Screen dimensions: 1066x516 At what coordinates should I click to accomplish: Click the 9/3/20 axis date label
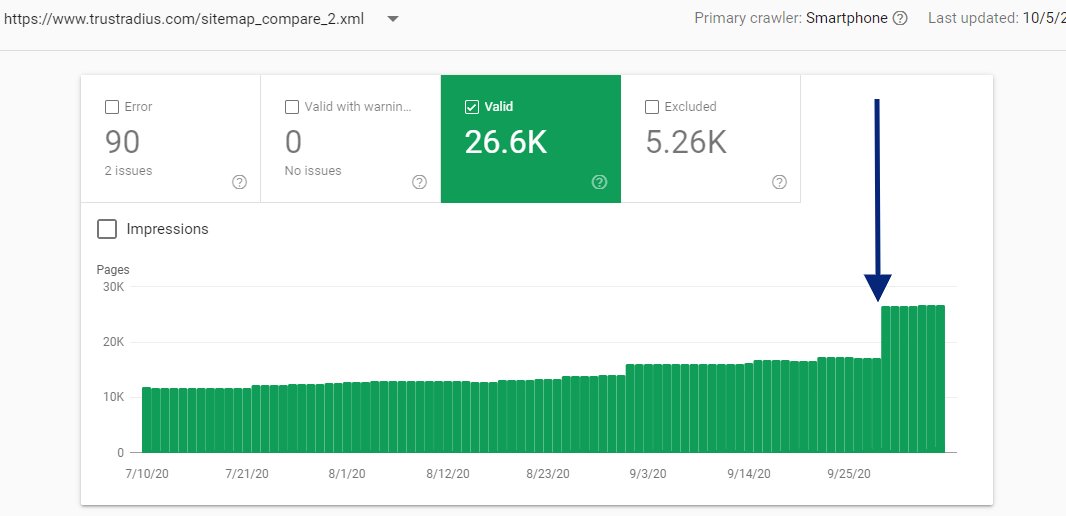(648, 474)
